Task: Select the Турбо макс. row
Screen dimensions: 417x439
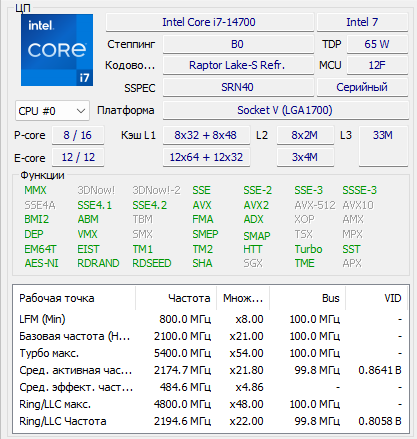Action: pos(211,353)
